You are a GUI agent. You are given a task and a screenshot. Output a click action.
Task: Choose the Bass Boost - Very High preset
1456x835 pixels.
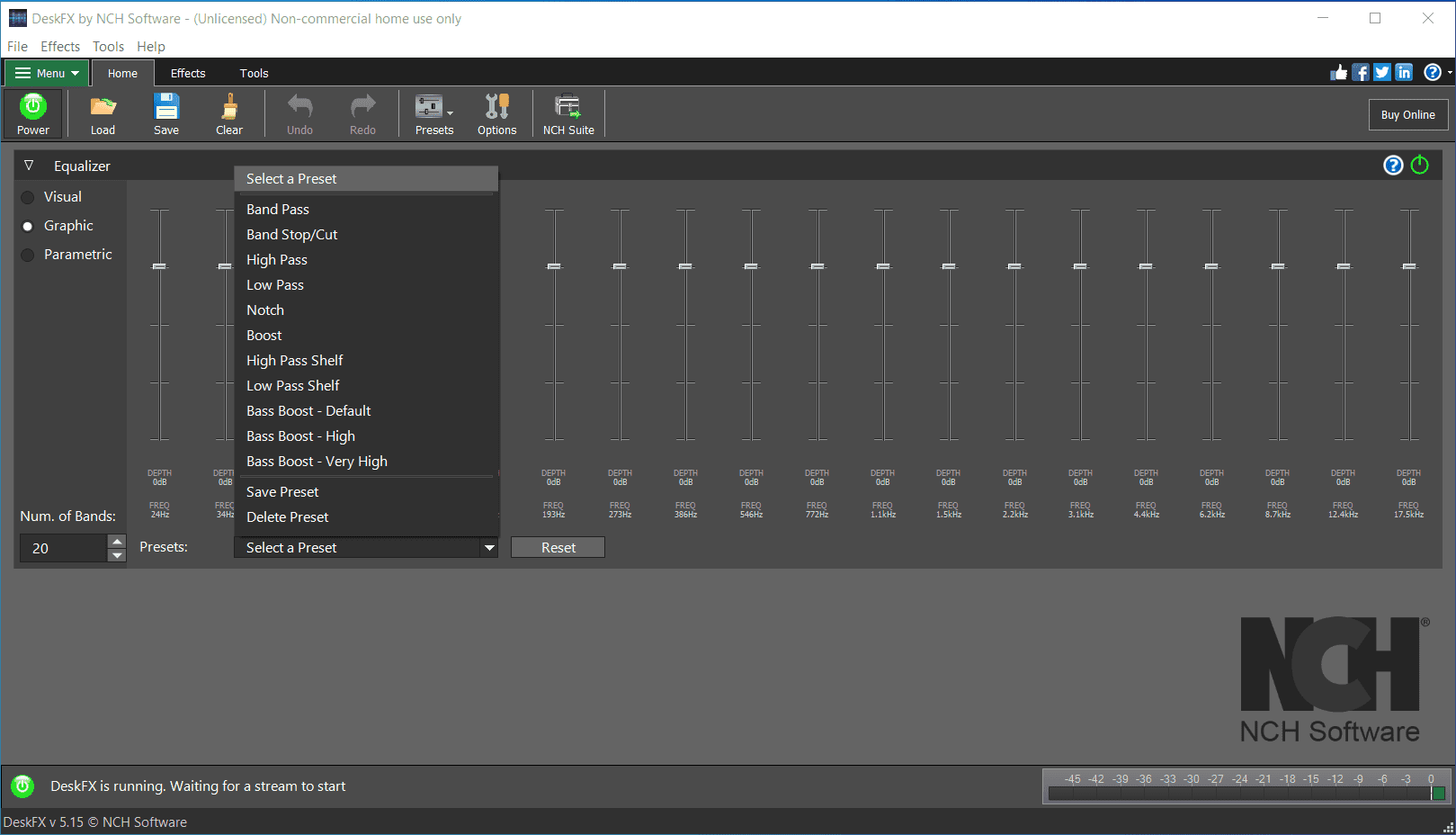click(x=366, y=462)
